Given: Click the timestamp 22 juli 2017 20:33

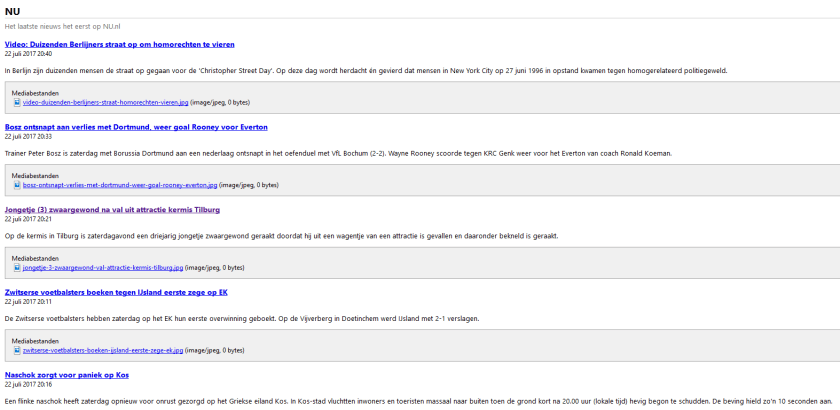Looking at the screenshot, I should pos(28,136).
